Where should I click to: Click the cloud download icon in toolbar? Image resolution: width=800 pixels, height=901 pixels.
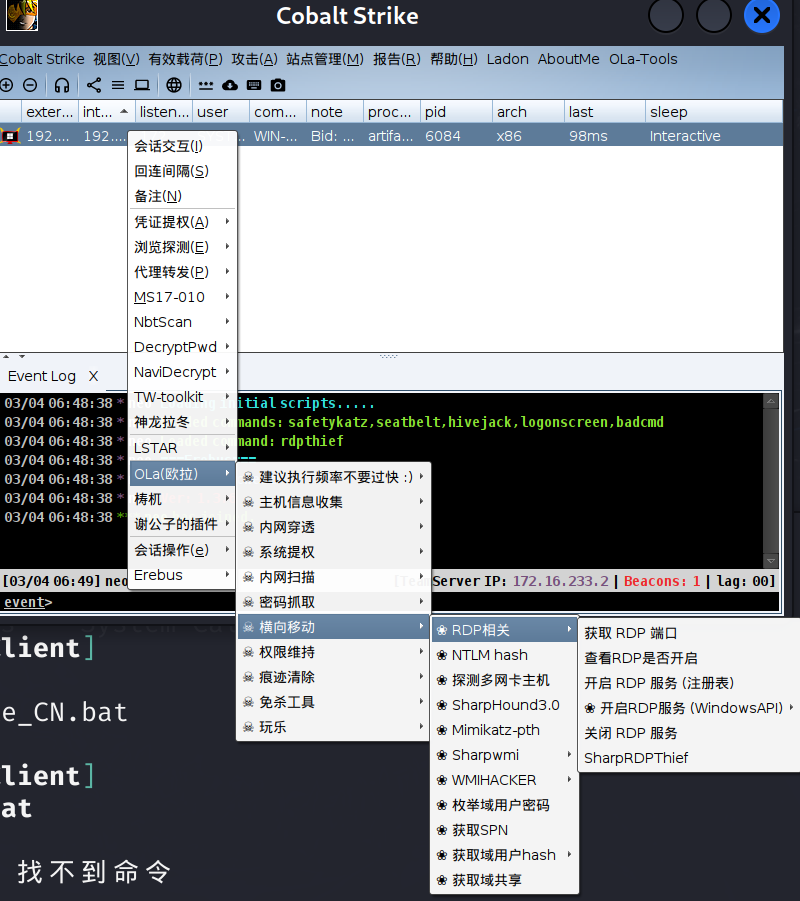(230, 85)
